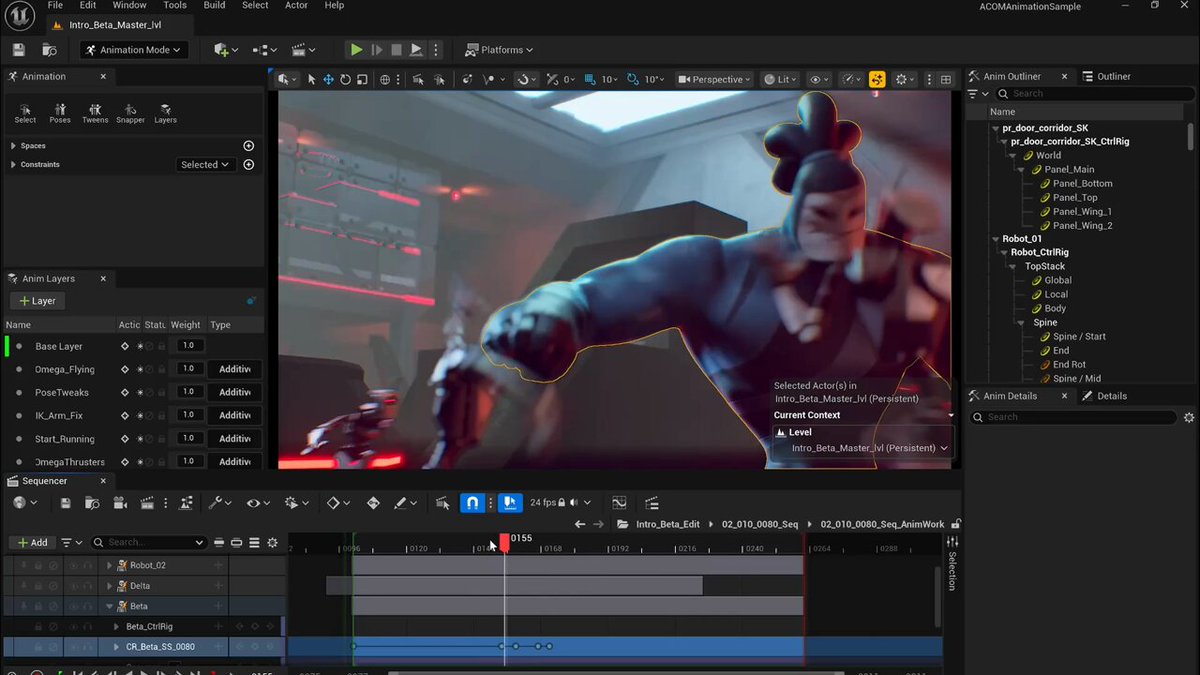1200x675 pixels.
Task: Select the Poses tool in Animation panel
Action: coord(60,113)
